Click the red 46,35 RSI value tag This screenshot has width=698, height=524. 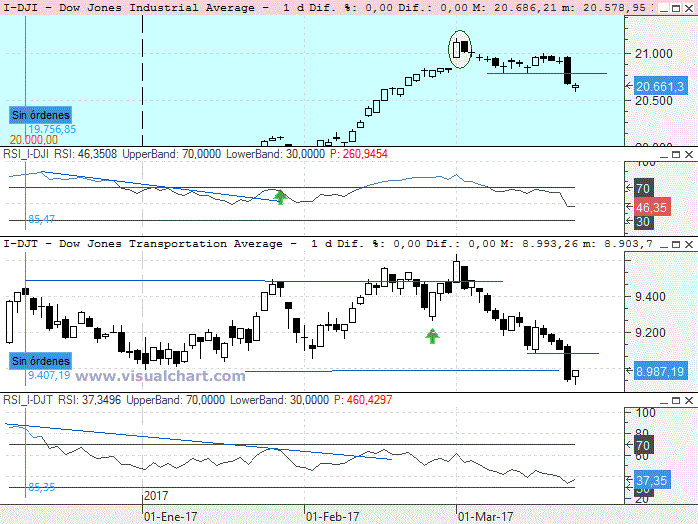[652, 207]
